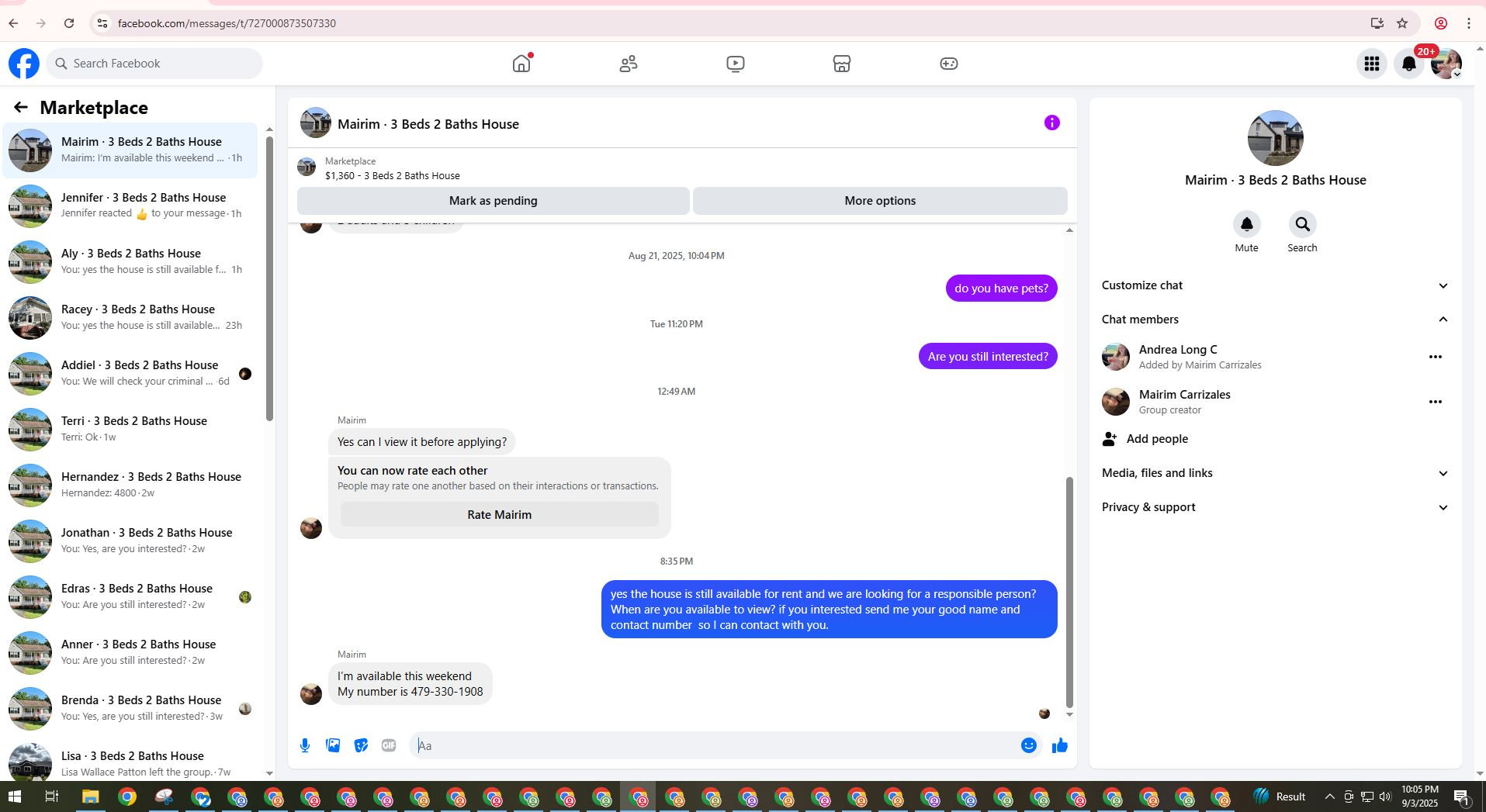Click Andrea Long C member name
1486x812 pixels.
click(1178, 350)
